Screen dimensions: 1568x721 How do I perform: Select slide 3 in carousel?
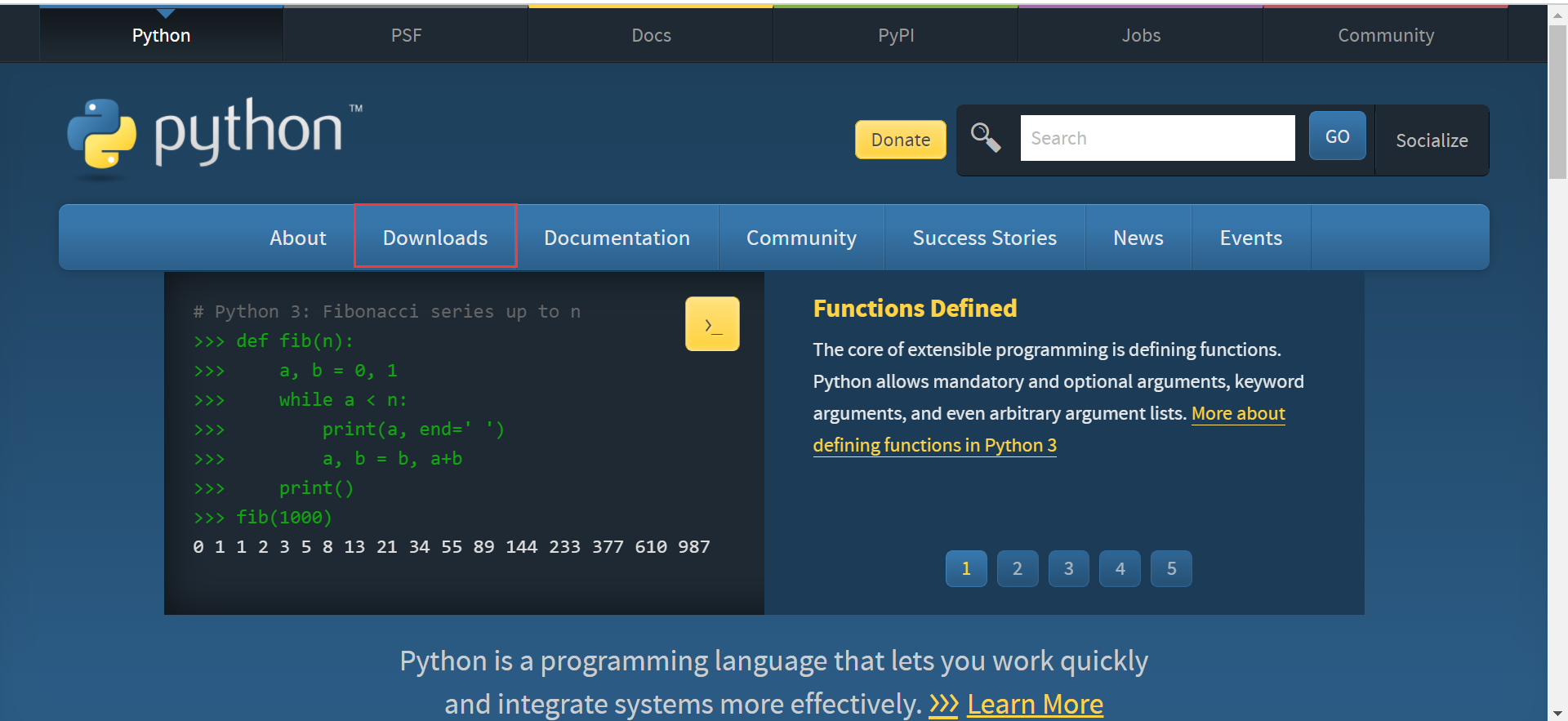[x=1069, y=568]
